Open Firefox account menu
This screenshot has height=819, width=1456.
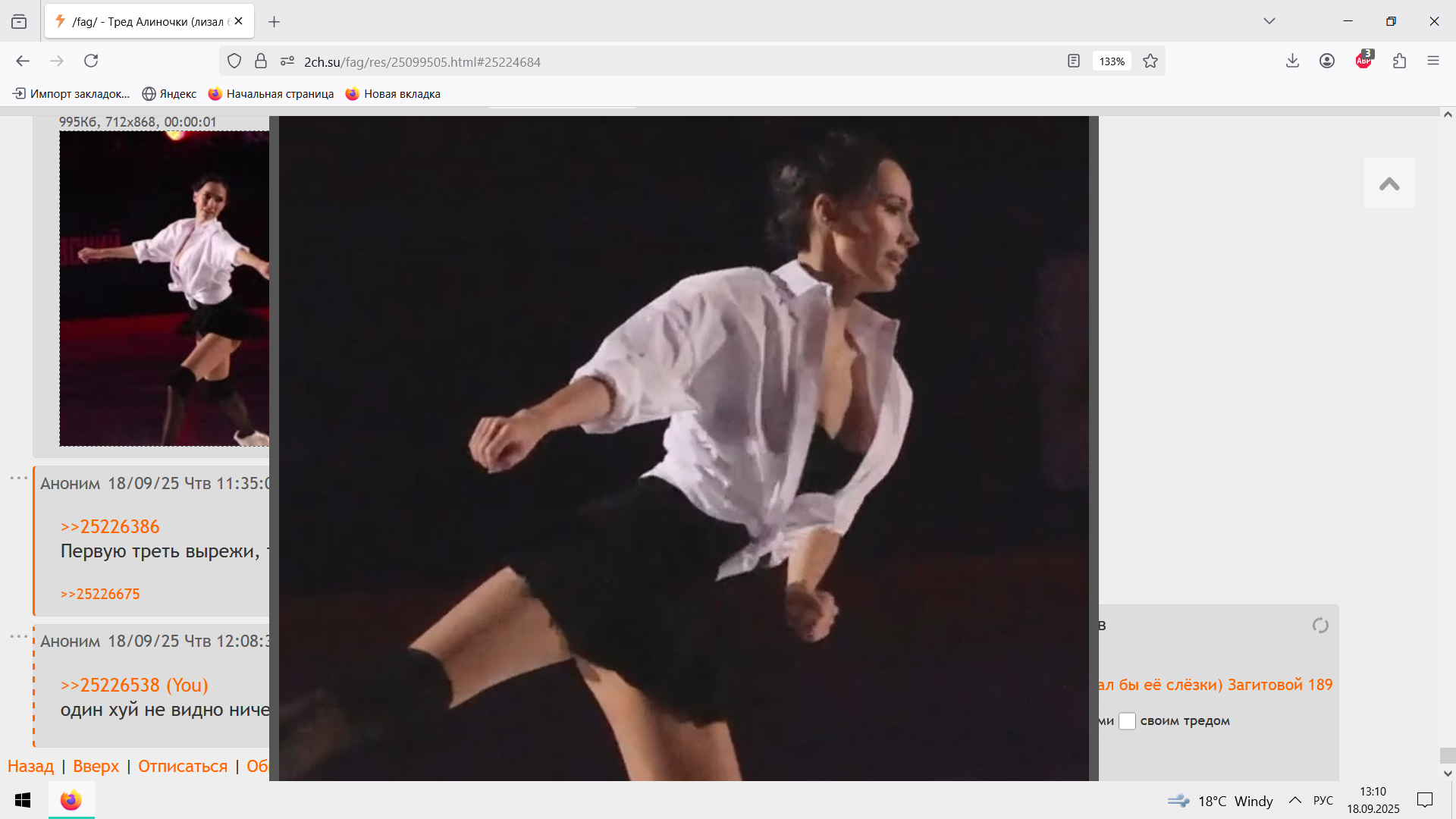coord(1326,61)
